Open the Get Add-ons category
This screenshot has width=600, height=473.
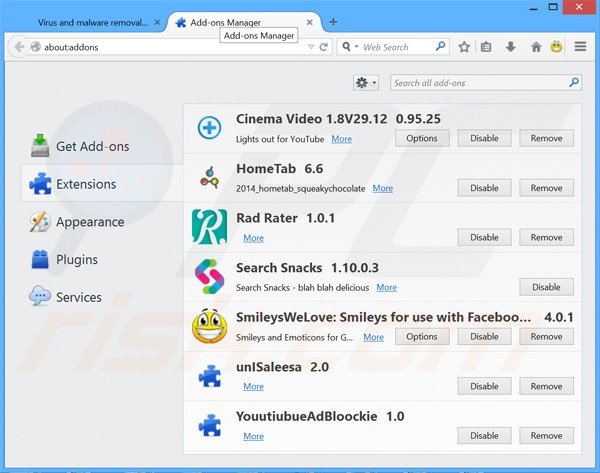coord(102,146)
